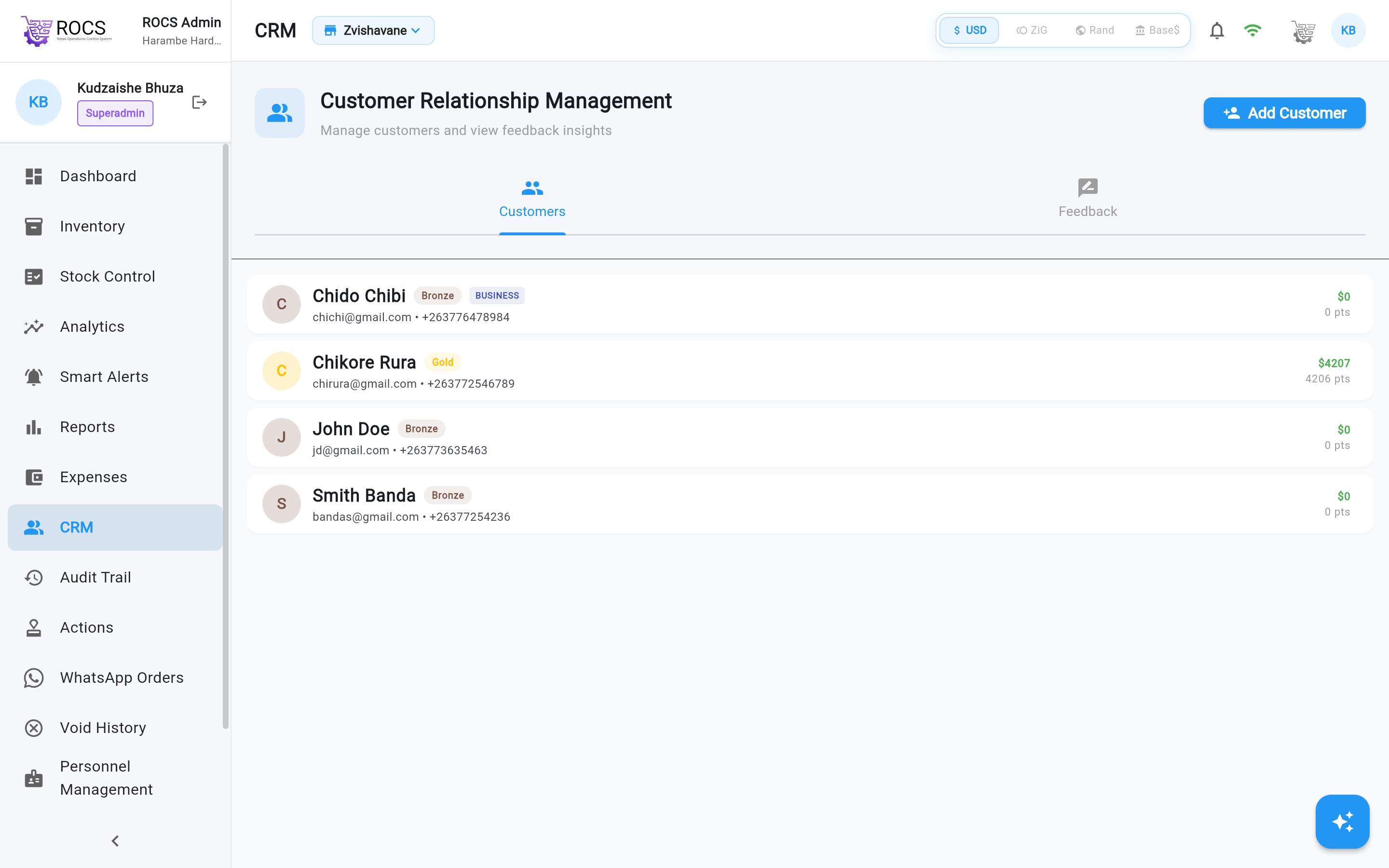The image size is (1389, 868).
Task: Open Chikore Rura customer name
Action: pyautogui.click(x=364, y=362)
